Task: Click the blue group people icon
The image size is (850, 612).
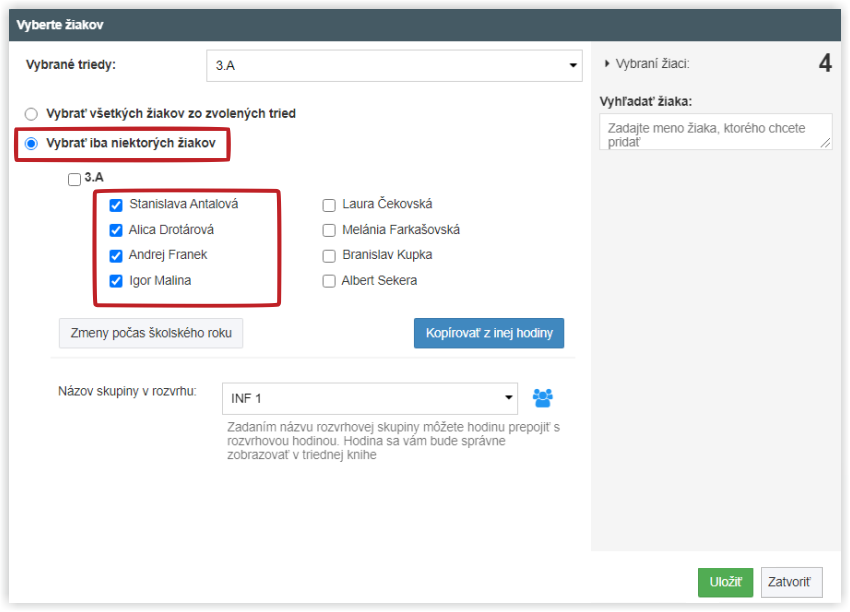Action: click(x=542, y=398)
